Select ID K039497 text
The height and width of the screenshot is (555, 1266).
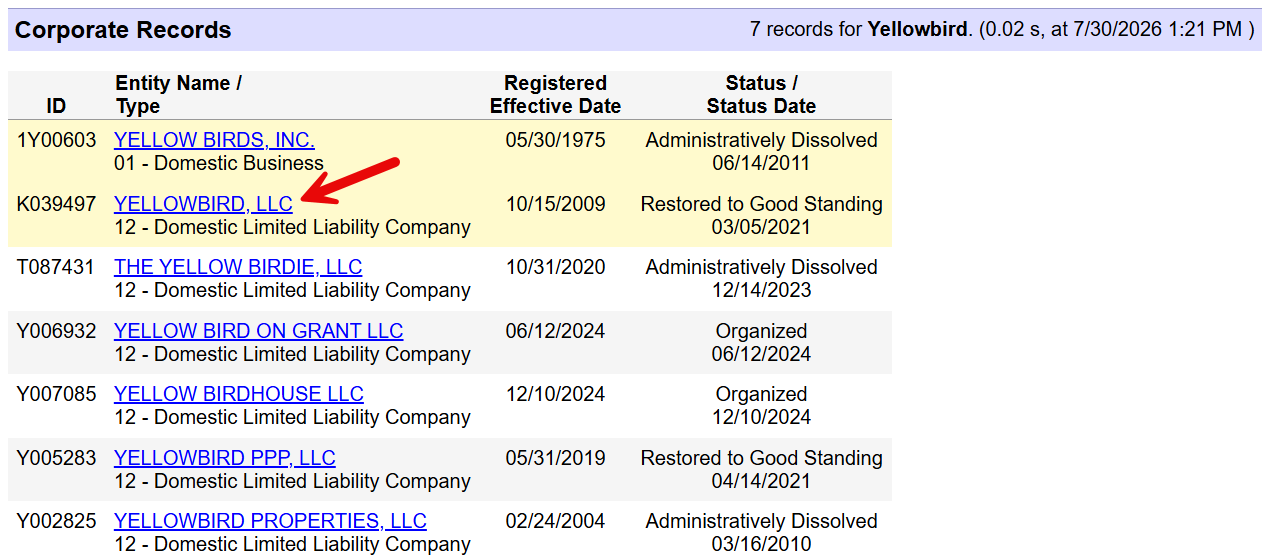coord(56,204)
